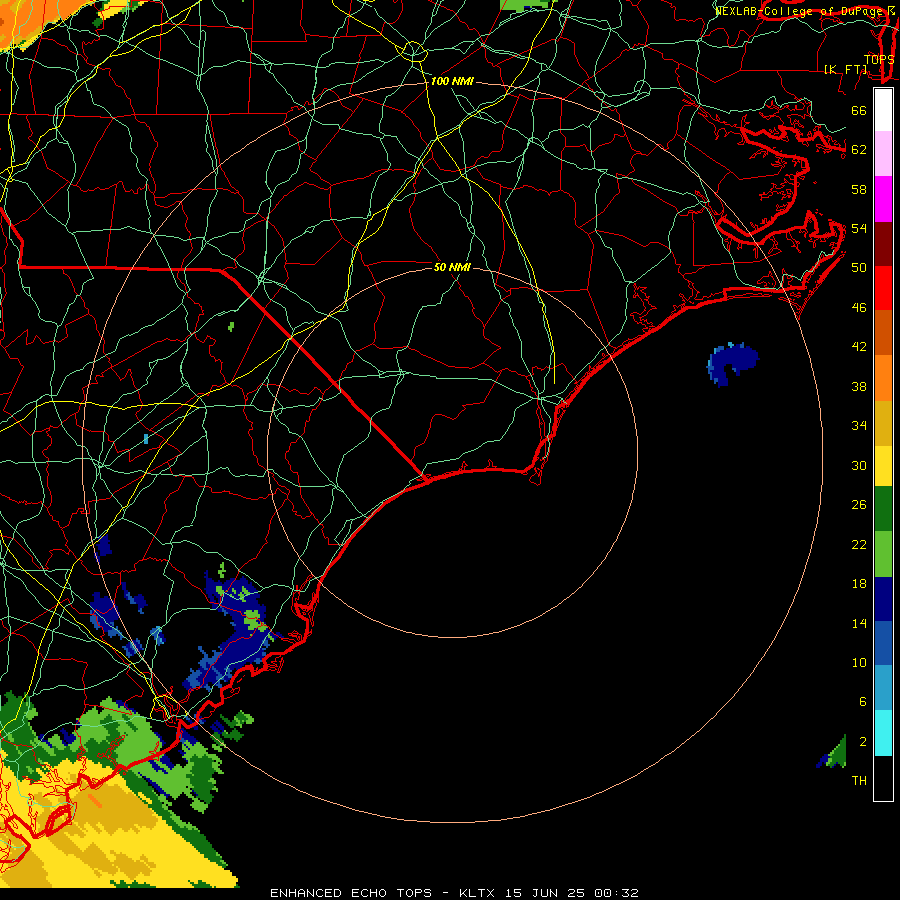Click the "KLTX" radar site identifier

[x=478, y=893]
